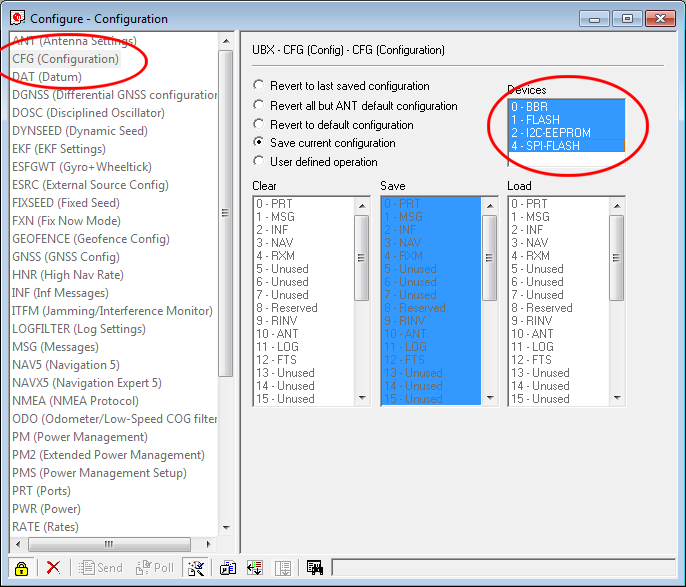Click the binoculars icon in bottom toolbar
This screenshot has width=686, height=587.
click(315, 567)
